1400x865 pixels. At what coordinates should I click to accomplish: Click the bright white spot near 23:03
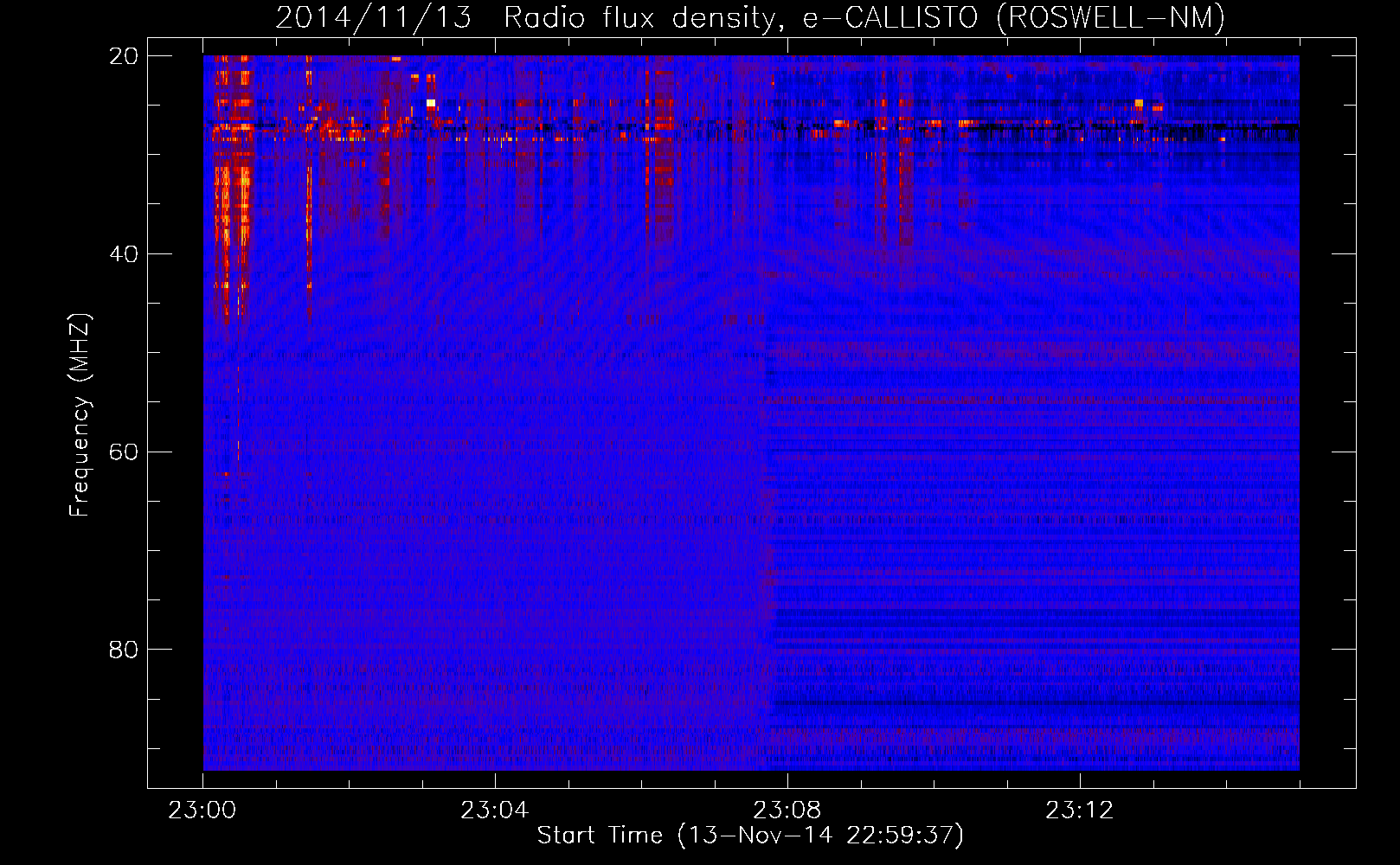pos(431,103)
